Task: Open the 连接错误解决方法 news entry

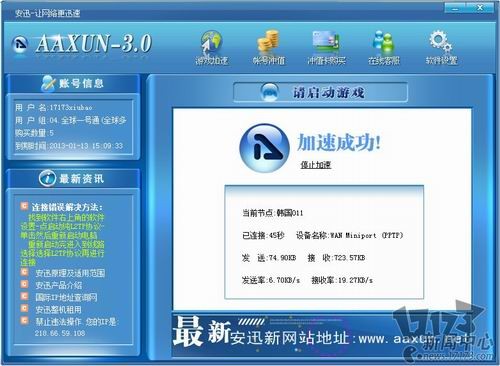Action: pyautogui.click(x=67, y=207)
